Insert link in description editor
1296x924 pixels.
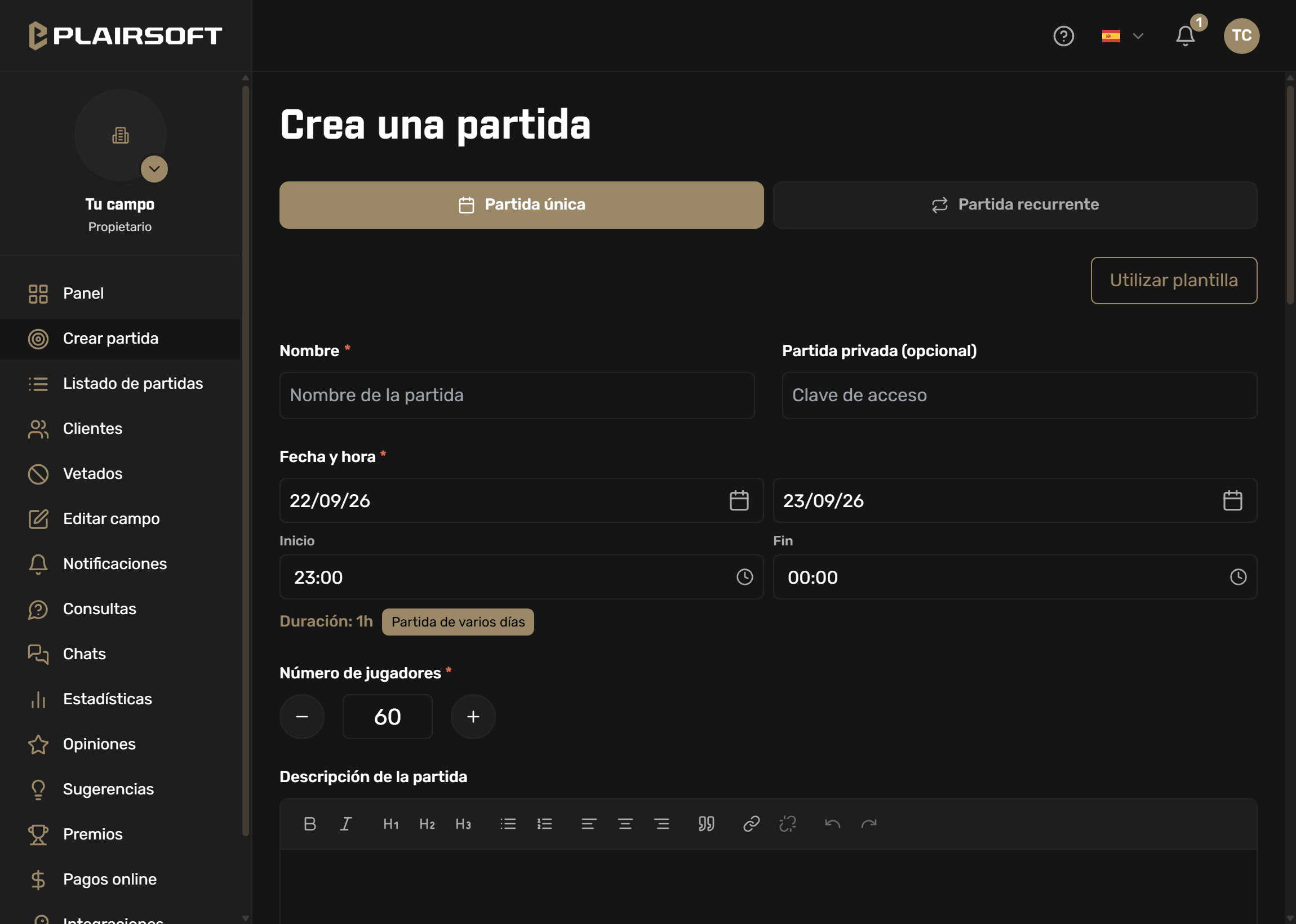coord(751,824)
